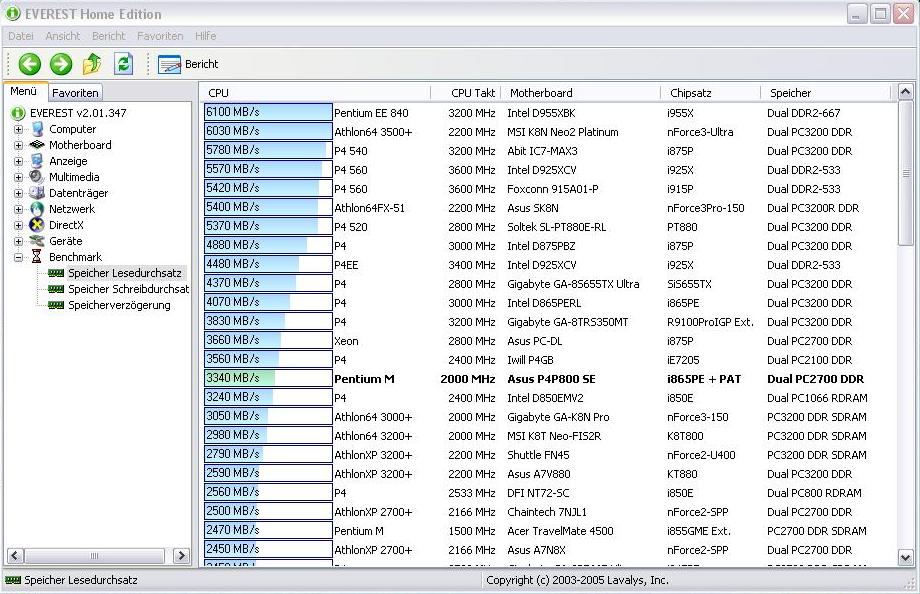Select Speicherverzögerung benchmark label
Image resolution: width=920 pixels, height=594 pixels.
click(119, 305)
